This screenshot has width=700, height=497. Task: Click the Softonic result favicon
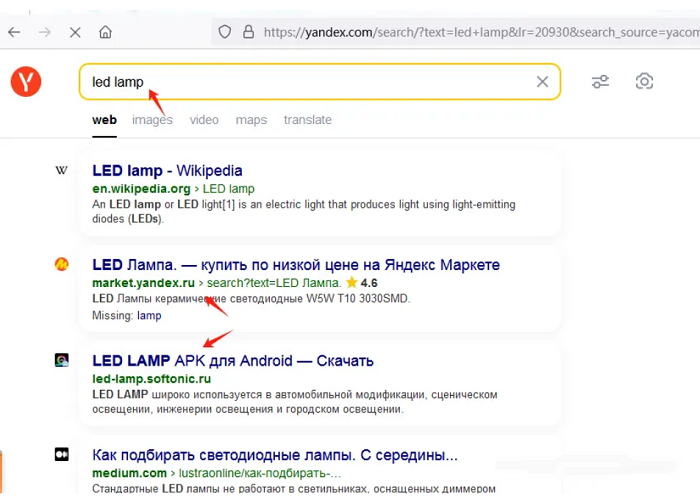62,360
